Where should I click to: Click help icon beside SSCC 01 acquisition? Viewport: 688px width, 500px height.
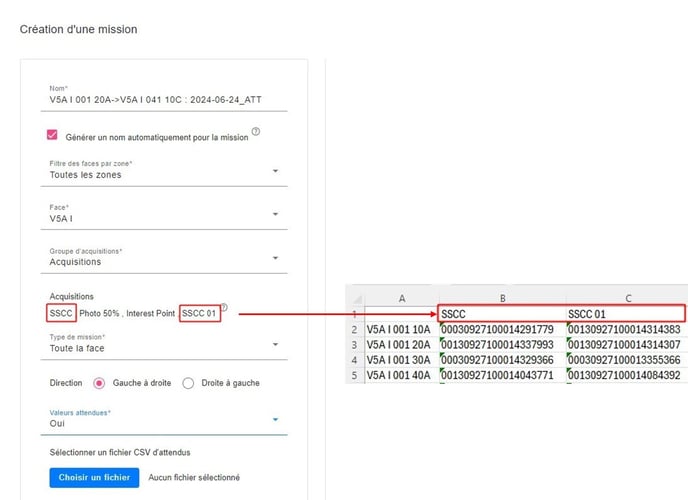[x=224, y=308]
